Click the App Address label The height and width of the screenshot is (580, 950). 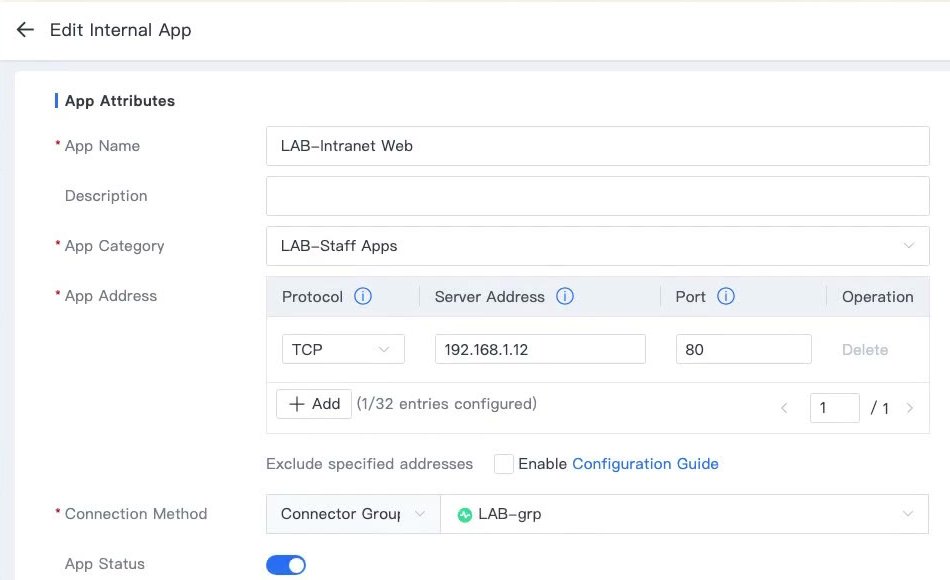click(x=111, y=296)
